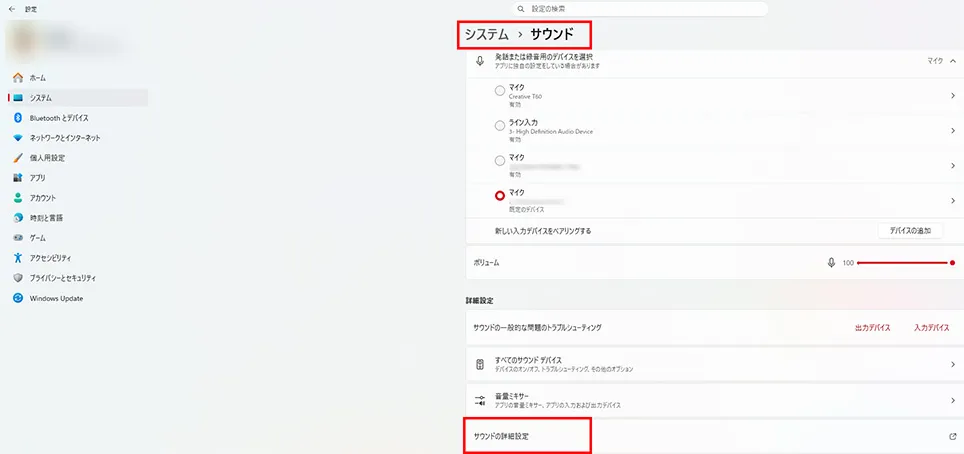Click the デバイスの追加 button
Screen dimensions: 964x454
pos(910,231)
